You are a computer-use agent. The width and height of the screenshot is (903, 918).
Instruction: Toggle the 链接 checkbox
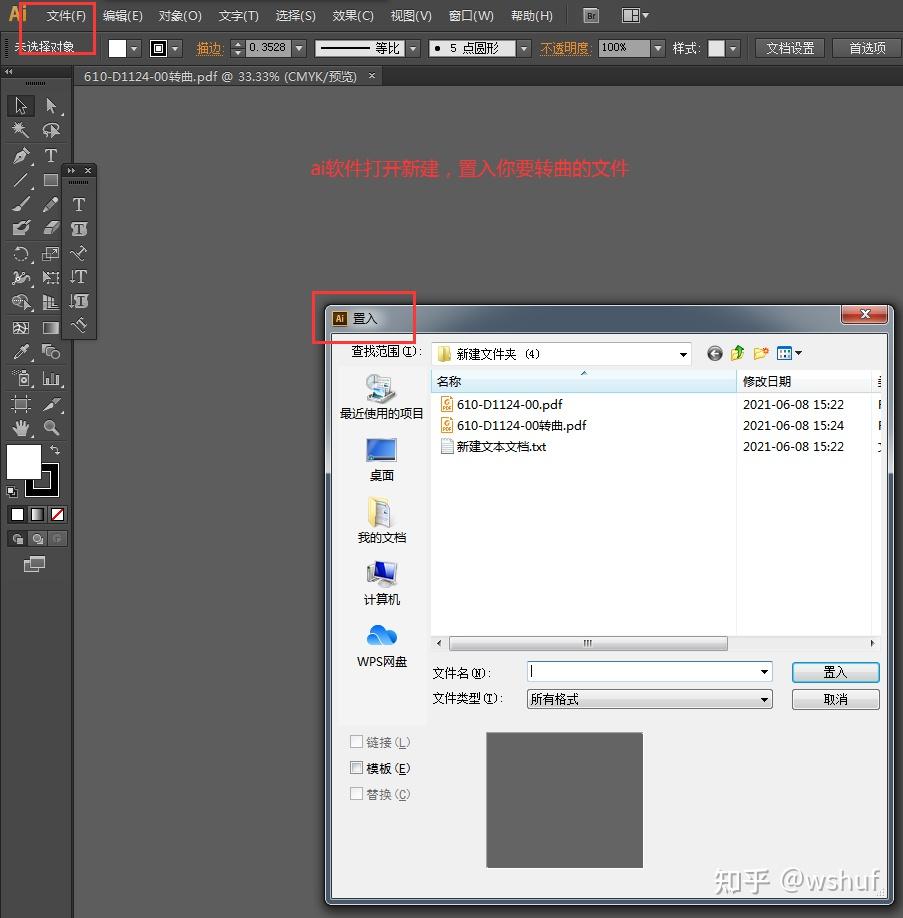357,742
